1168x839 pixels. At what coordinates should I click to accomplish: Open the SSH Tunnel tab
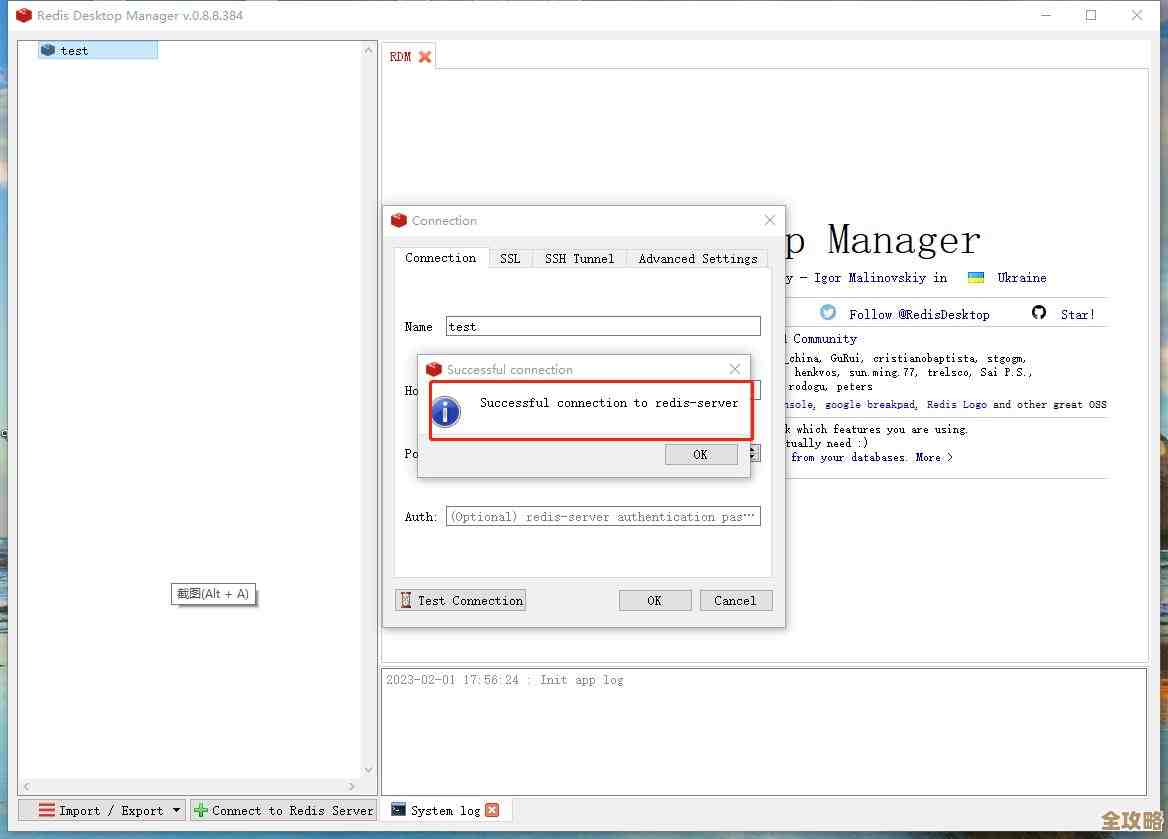[579, 258]
